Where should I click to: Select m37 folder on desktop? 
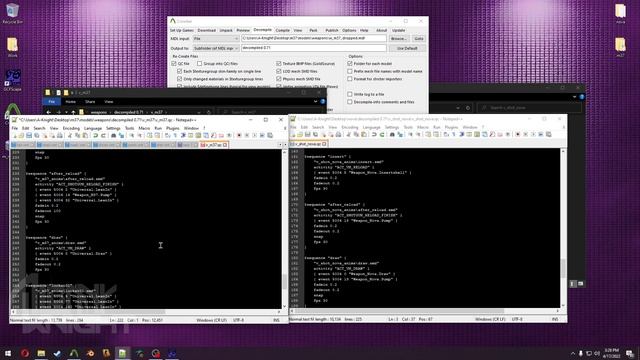pyautogui.click(x=620, y=46)
